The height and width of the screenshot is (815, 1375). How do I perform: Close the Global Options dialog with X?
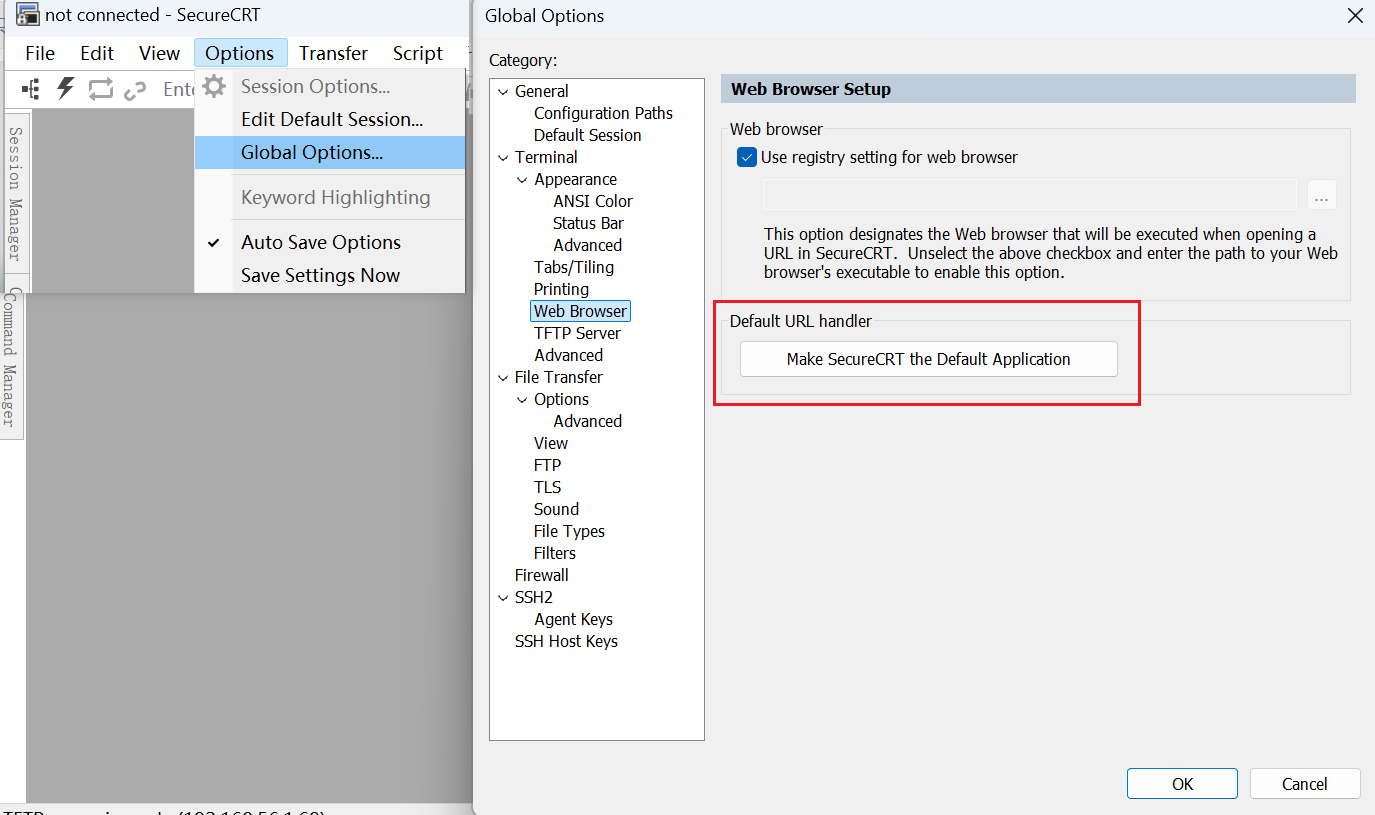[x=1355, y=16]
